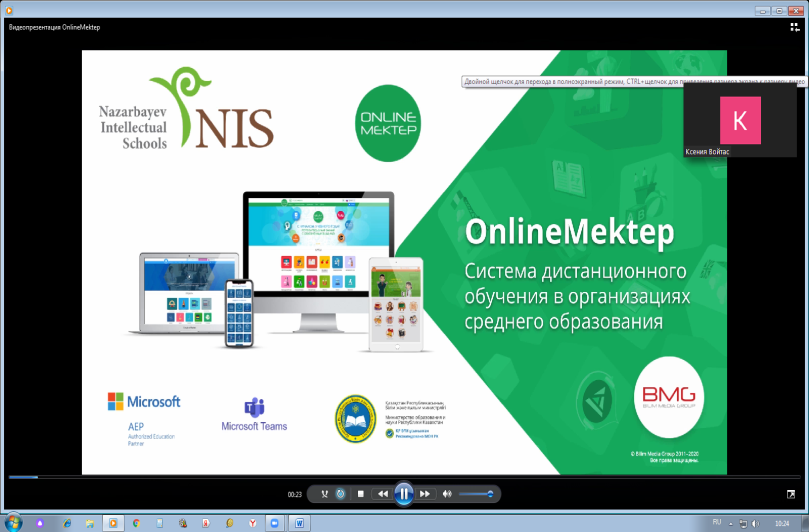Toggle repeat mode in player controls

341,494
